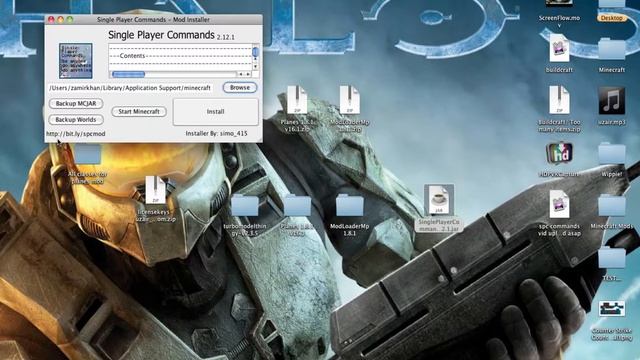Select the ModLoaderMp zip file icon
640x360 pixels.
(350, 100)
